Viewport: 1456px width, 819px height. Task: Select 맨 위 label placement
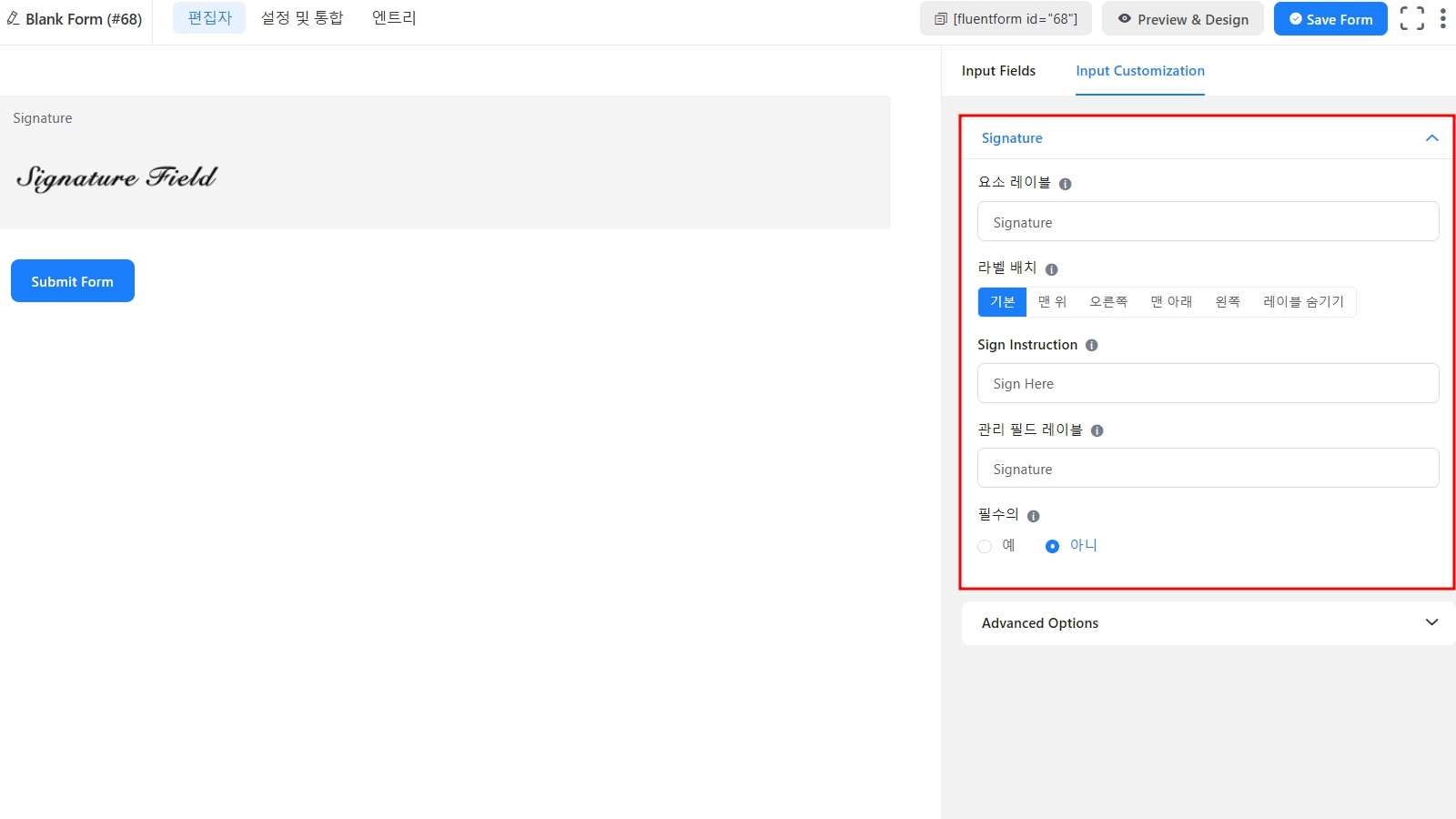point(1052,302)
